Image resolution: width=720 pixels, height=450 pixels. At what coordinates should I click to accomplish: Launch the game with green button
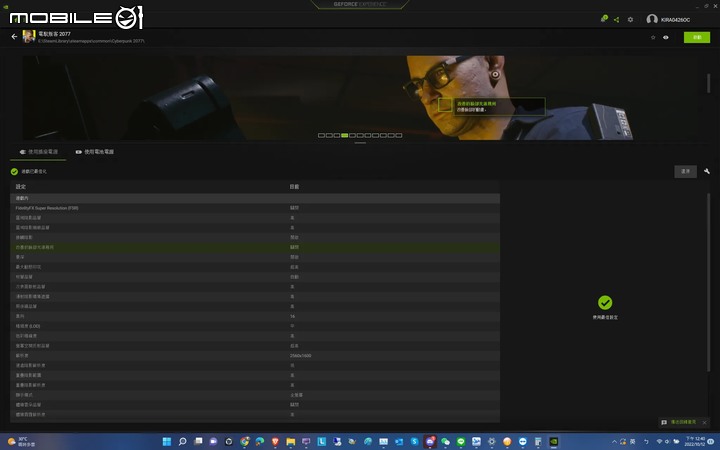pyautogui.click(x=697, y=37)
